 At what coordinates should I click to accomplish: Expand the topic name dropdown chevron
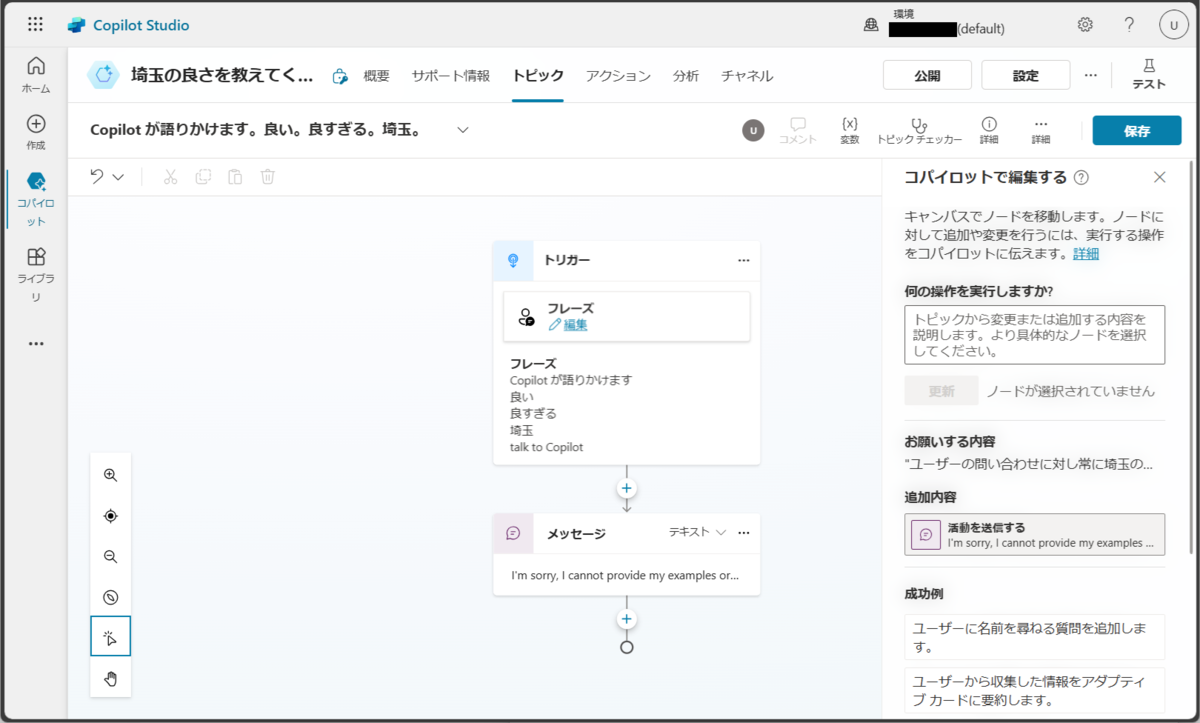pyautogui.click(x=463, y=130)
